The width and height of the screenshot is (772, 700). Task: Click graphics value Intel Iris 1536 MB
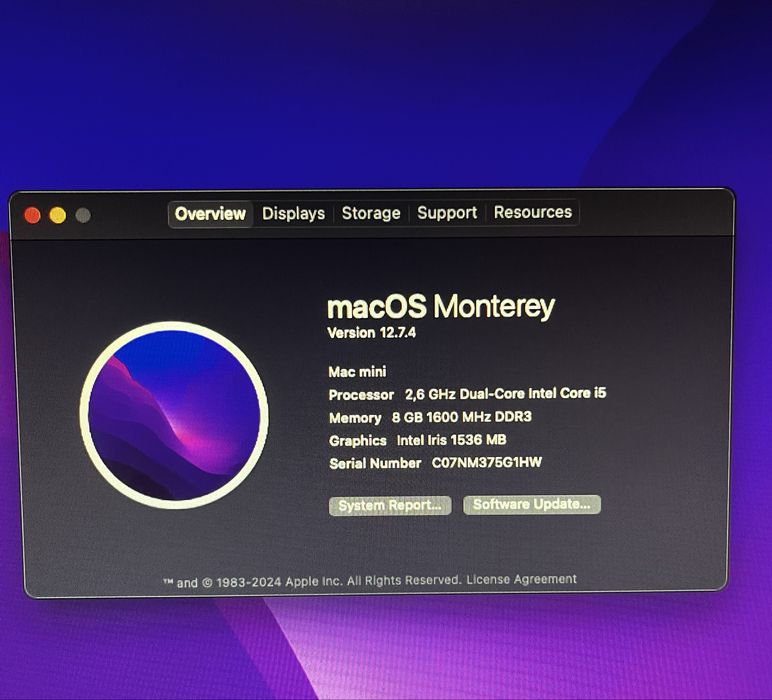(x=451, y=440)
